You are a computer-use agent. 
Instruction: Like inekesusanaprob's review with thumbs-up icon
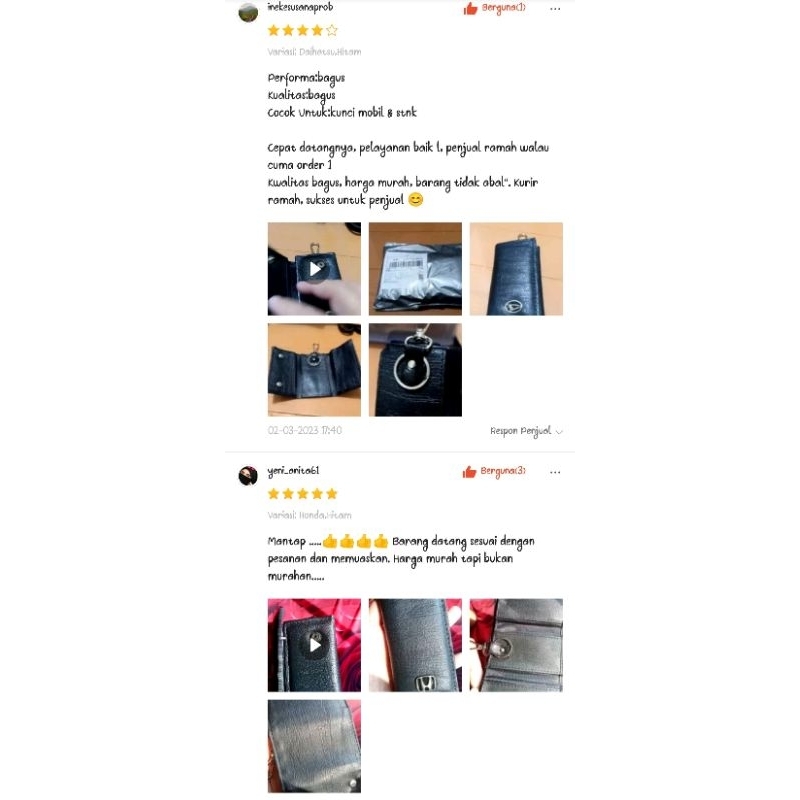470,8
